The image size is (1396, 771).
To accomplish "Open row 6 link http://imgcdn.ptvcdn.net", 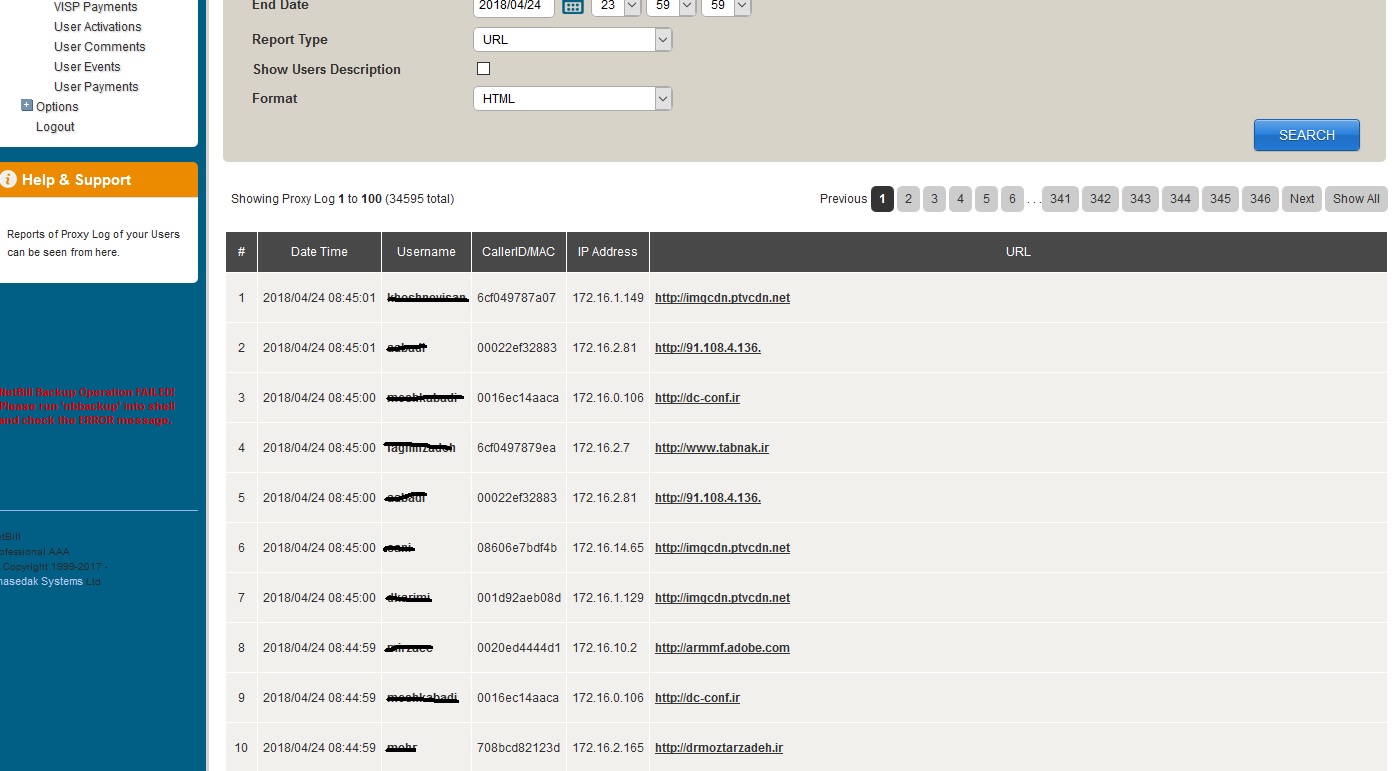I will [x=722, y=548].
